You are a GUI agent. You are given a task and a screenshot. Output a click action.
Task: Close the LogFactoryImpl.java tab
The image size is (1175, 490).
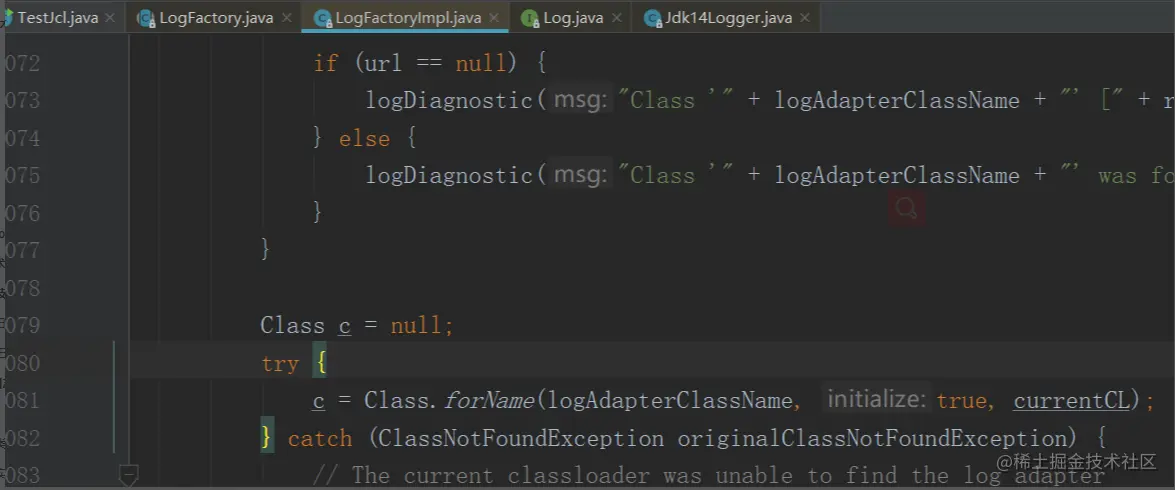493,18
